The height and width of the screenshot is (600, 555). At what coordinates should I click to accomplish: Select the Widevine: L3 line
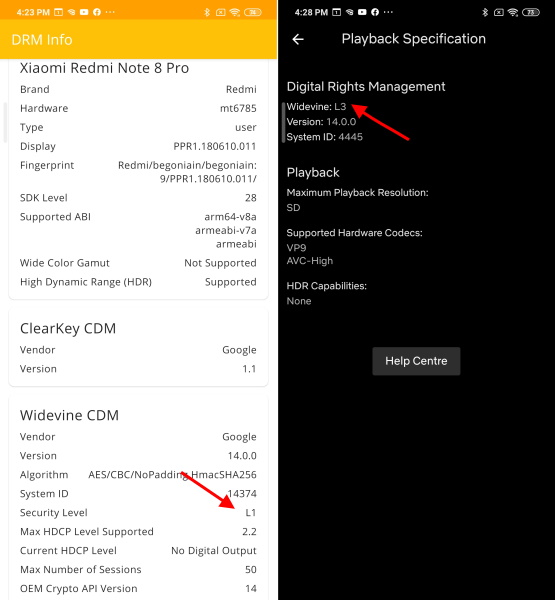(x=316, y=107)
